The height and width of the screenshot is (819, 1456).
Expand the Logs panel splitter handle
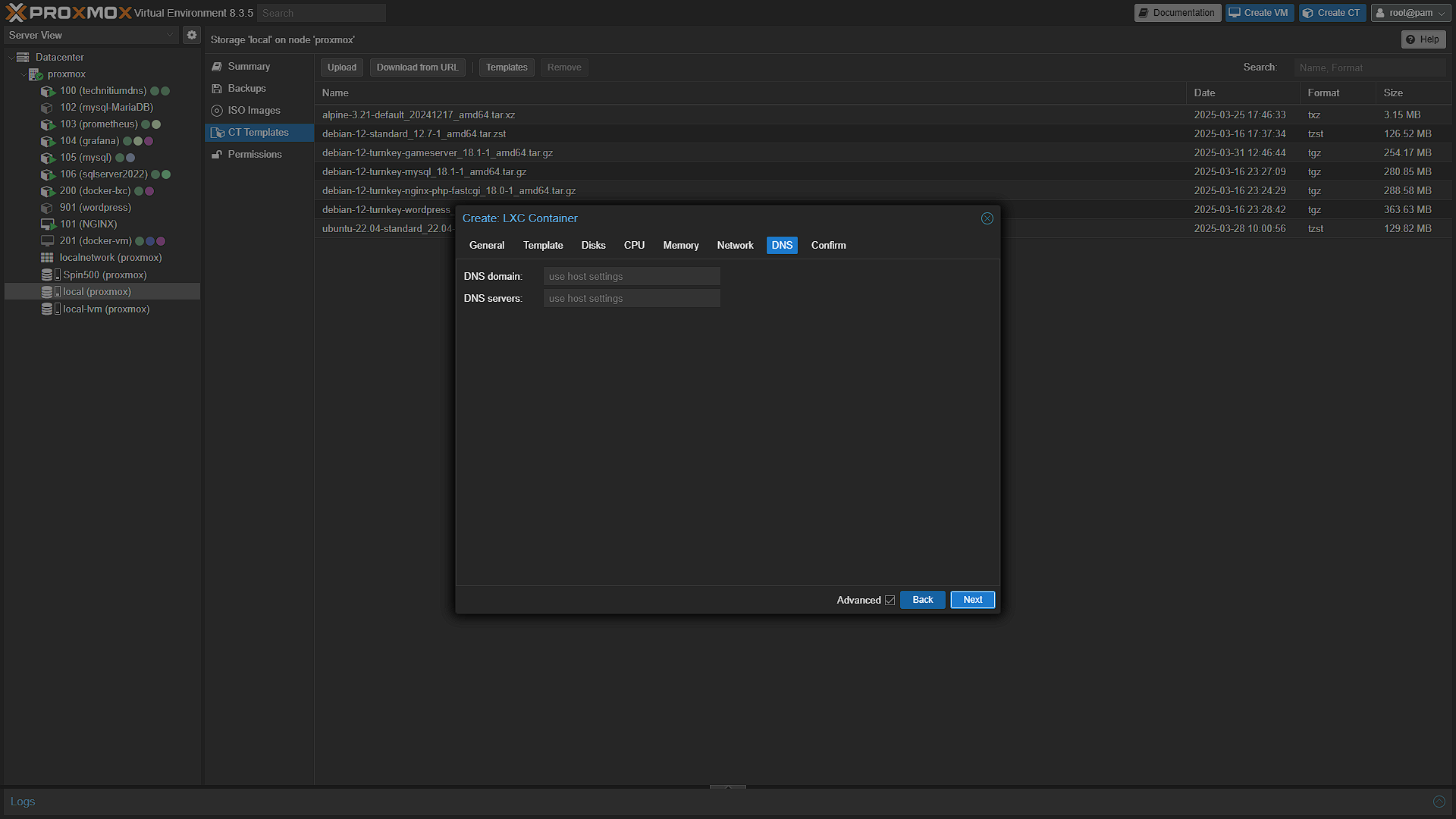(728, 787)
